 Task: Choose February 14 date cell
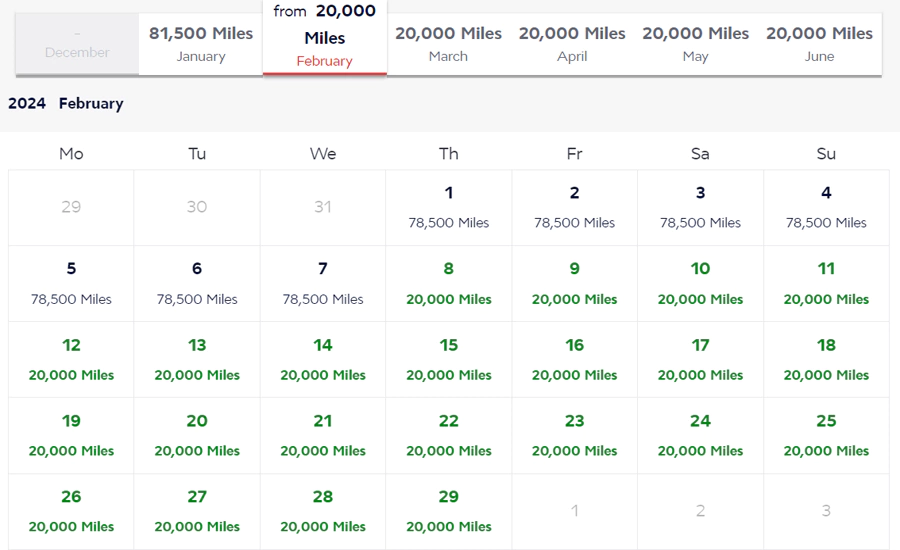click(x=322, y=359)
